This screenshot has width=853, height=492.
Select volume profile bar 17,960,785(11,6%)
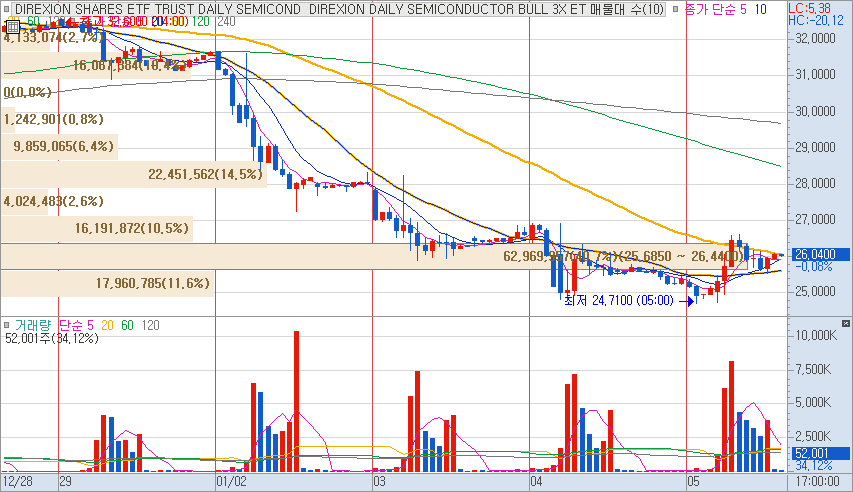[108, 283]
